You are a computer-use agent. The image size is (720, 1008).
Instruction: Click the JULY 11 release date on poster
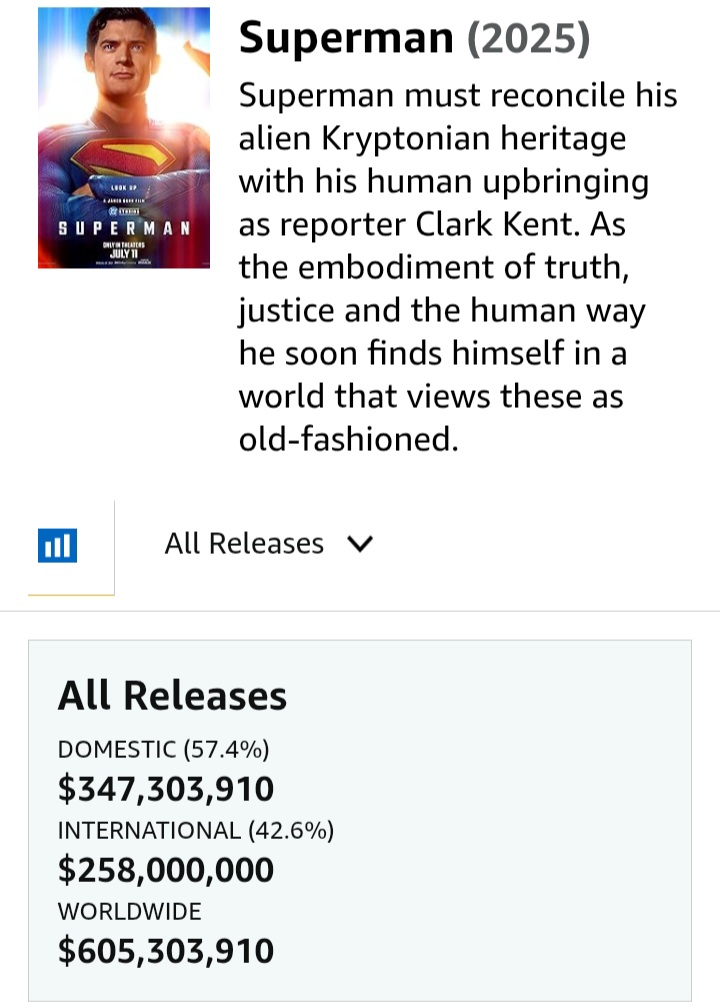coord(124,254)
